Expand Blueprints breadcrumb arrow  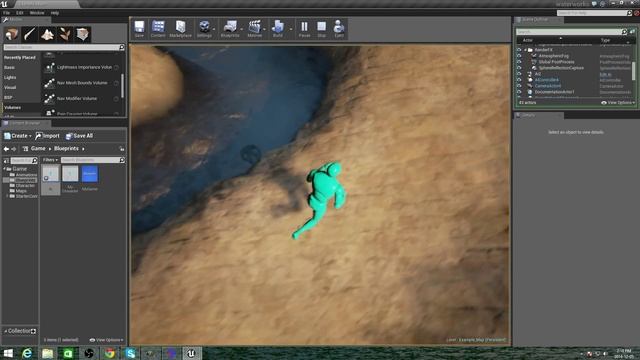coord(83,149)
